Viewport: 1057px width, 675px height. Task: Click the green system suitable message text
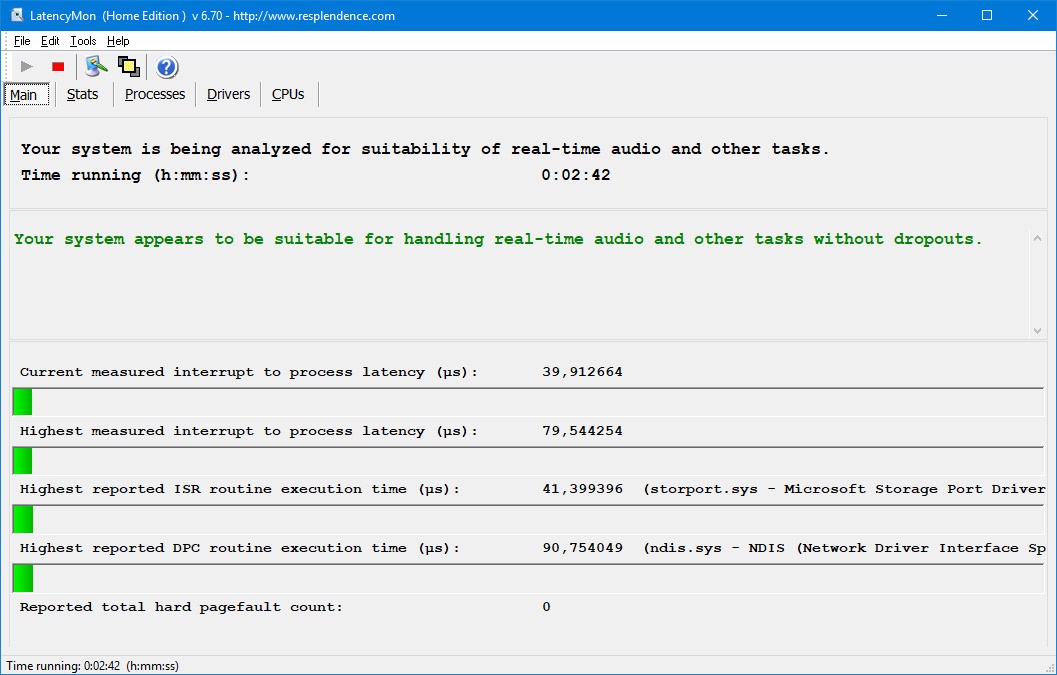pos(498,239)
